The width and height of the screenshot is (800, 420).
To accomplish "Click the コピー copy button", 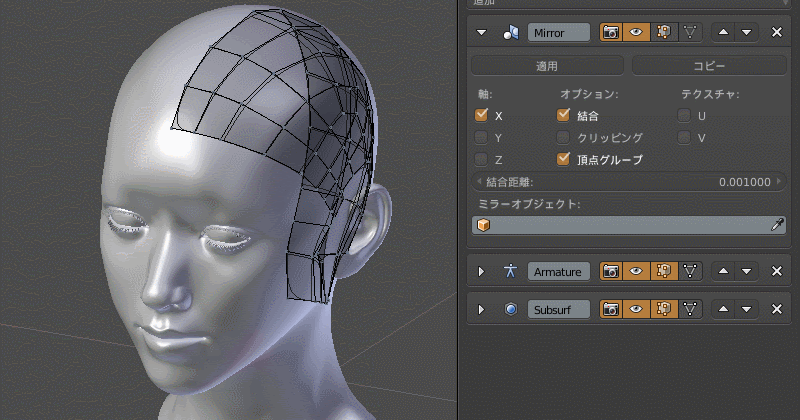I will [x=709, y=66].
